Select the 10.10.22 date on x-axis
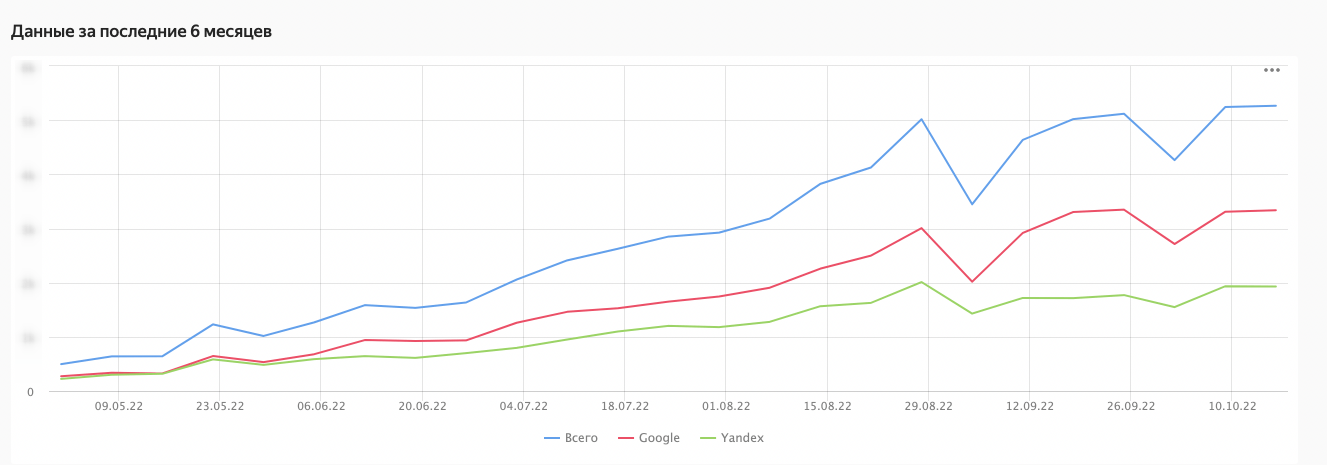Screen dimensions: 1327x465 (1233, 406)
